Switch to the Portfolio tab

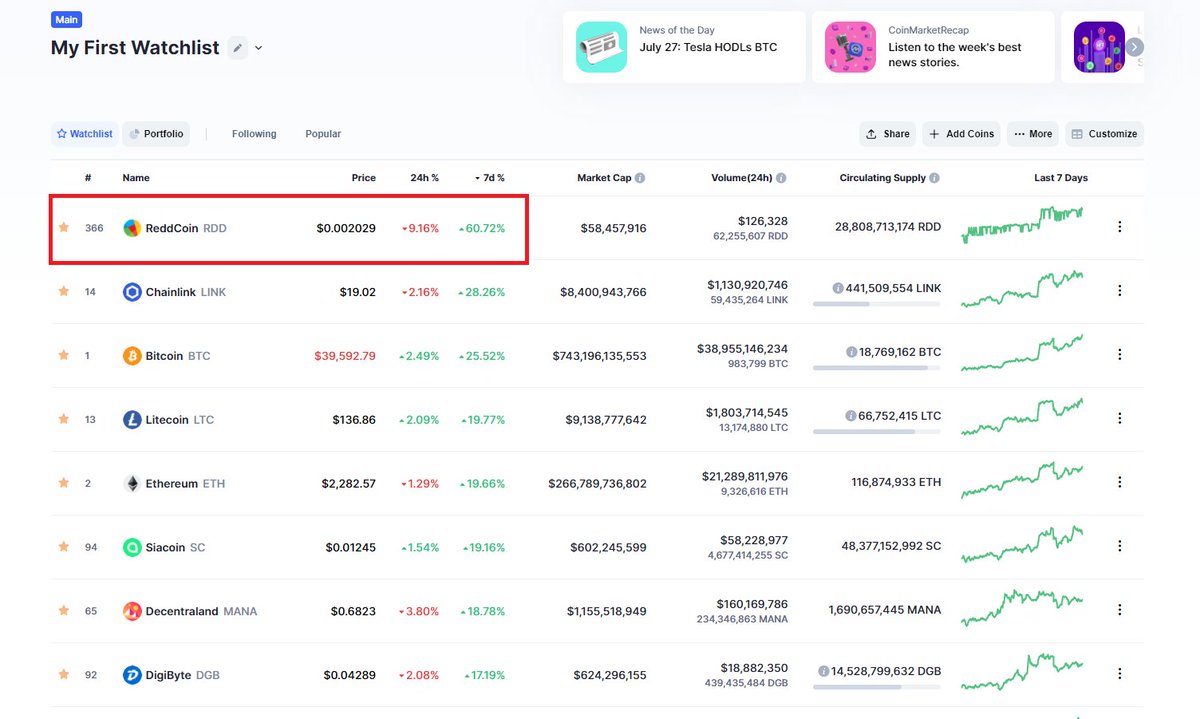tap(155, 133)
